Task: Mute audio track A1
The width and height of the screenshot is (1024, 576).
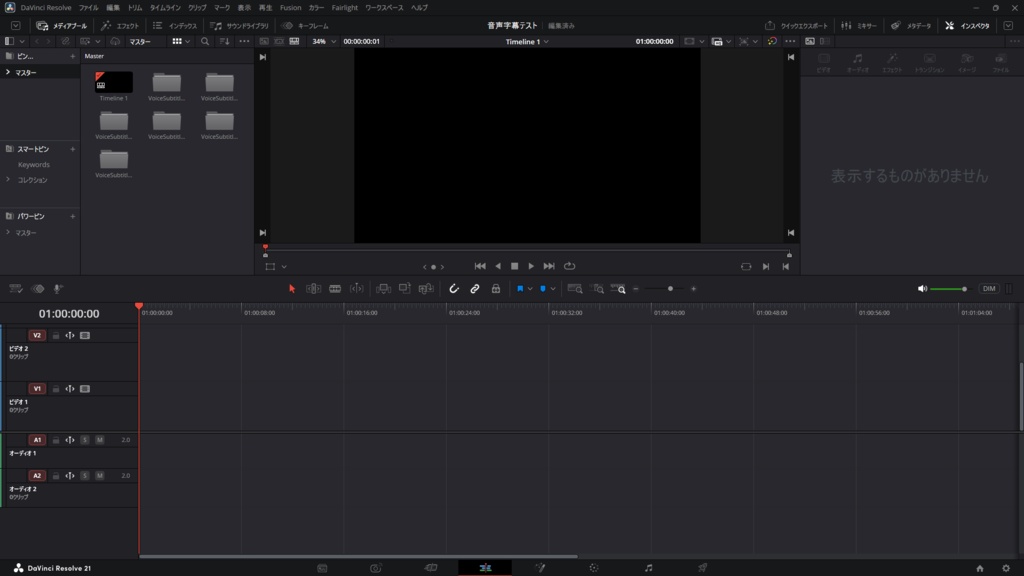Action: coord(100,440)
